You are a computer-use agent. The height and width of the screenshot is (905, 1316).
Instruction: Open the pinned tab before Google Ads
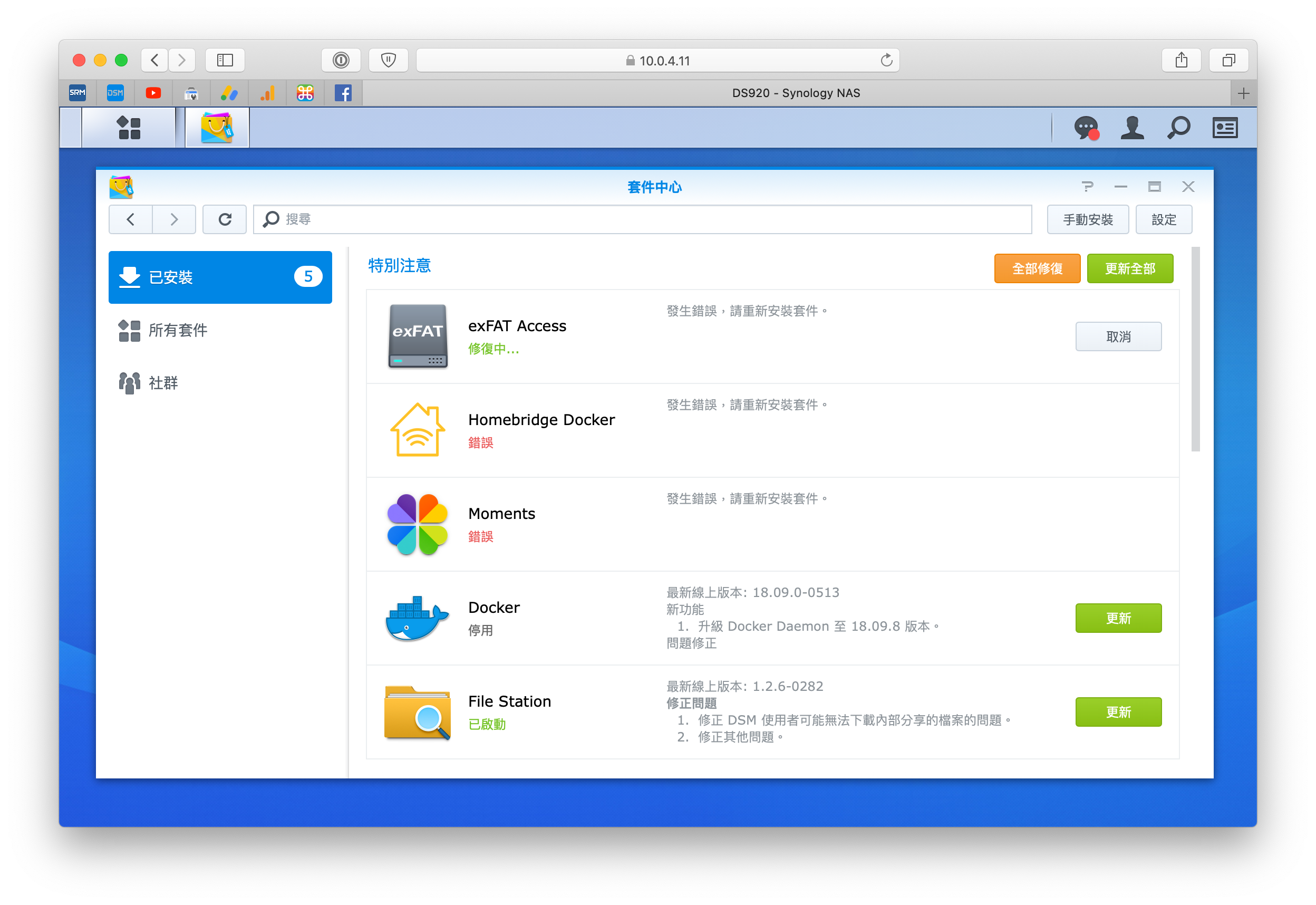191,92
